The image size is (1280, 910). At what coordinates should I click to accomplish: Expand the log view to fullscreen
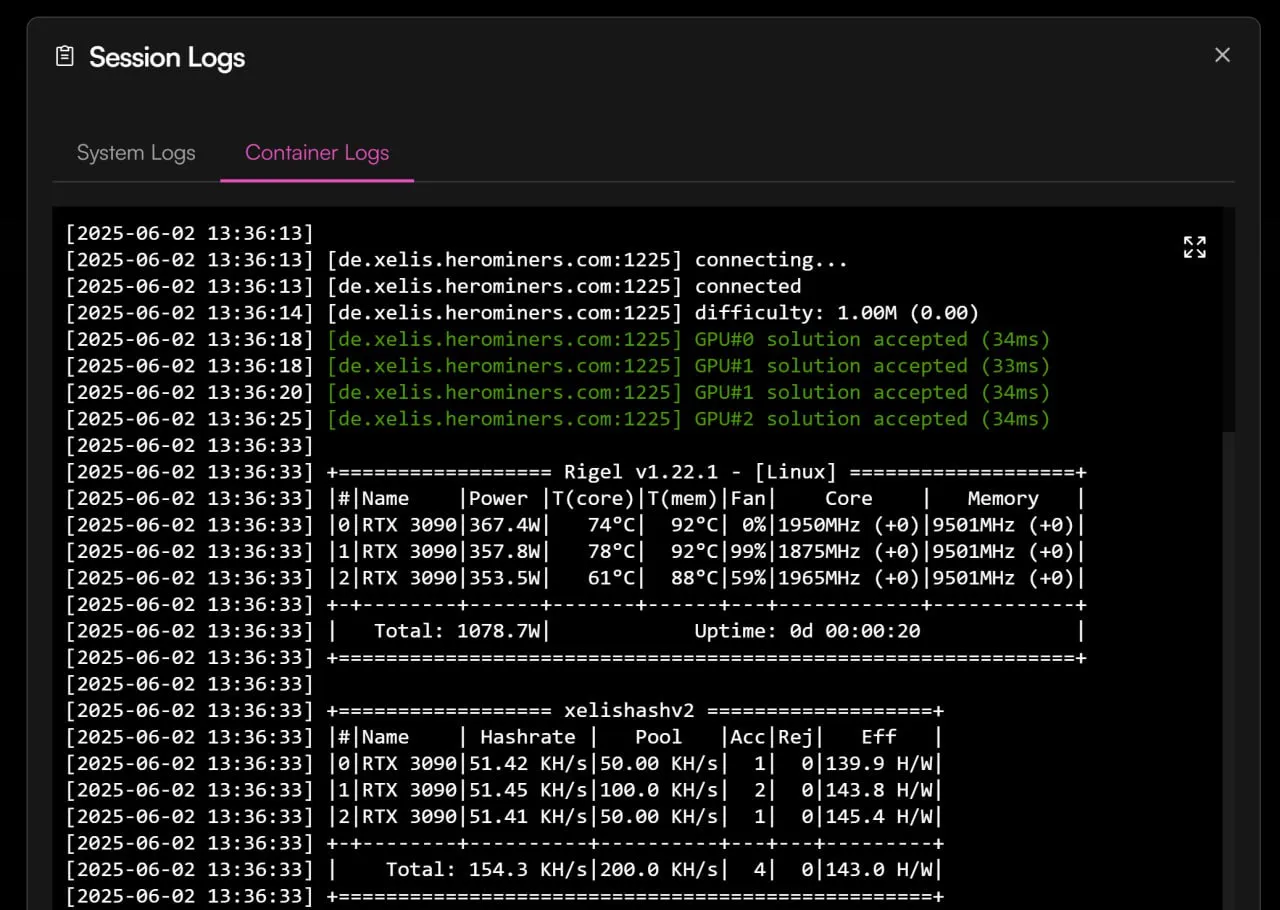1195,247
